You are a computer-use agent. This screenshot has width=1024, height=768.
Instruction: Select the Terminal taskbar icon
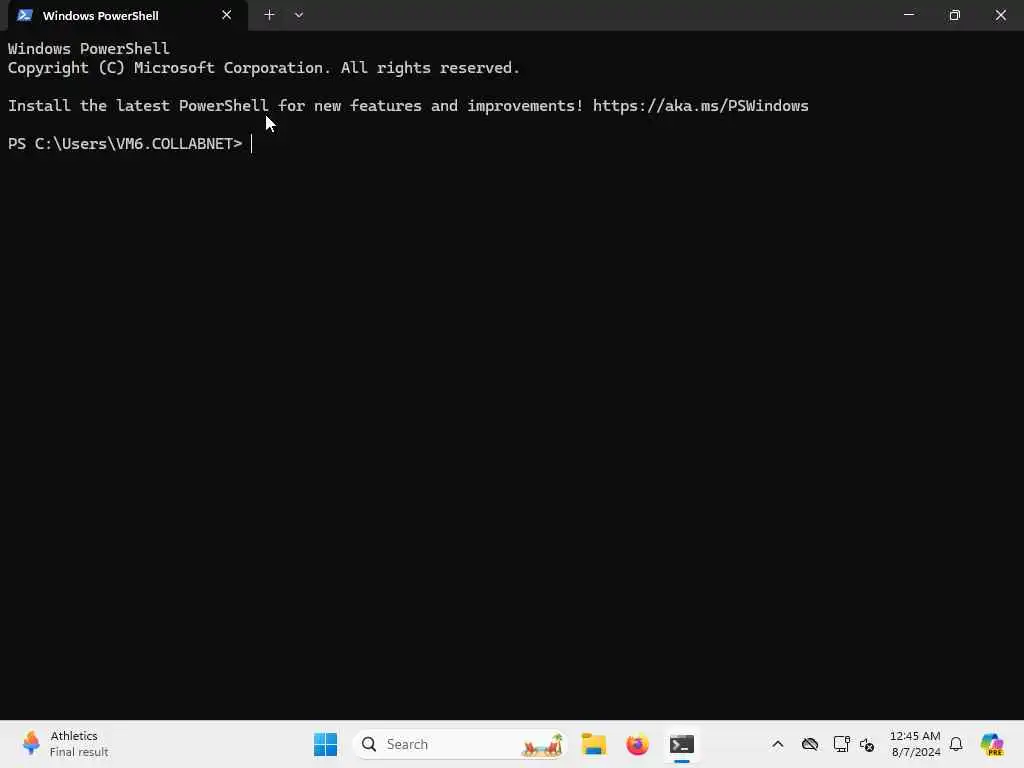click(x=681, y=744)
